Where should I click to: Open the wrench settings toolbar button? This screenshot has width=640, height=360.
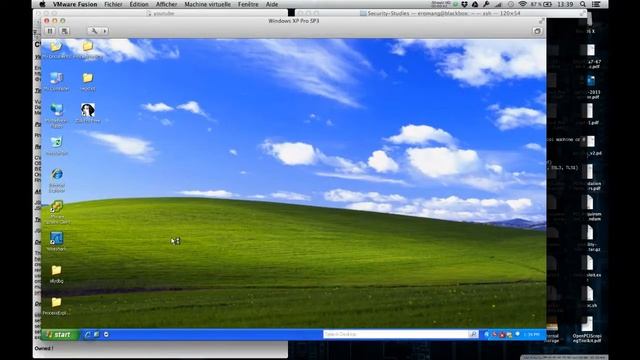(94, 31)
